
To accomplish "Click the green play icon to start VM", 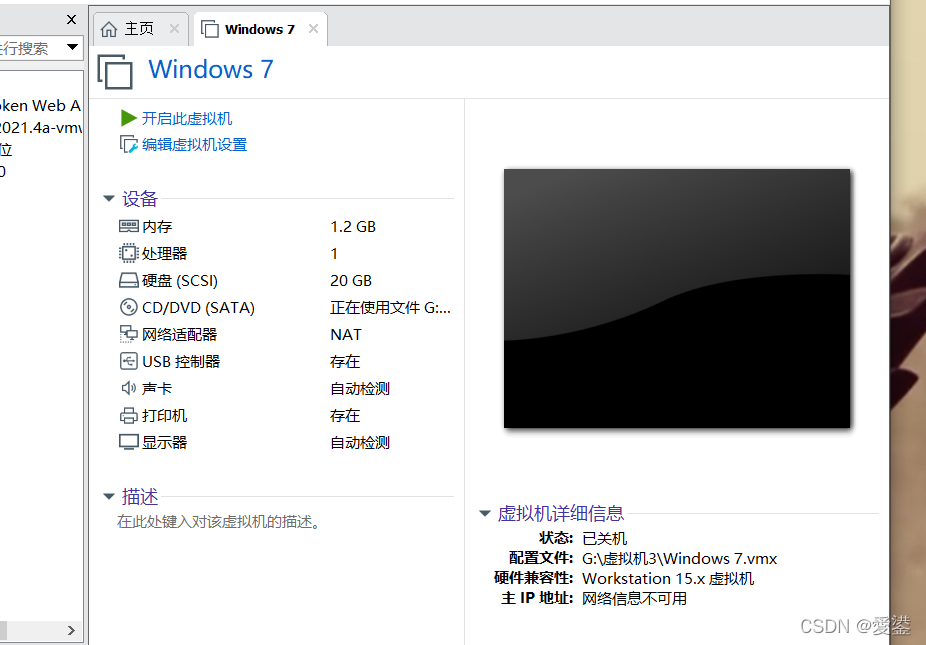I will click(x=128, y=118).
